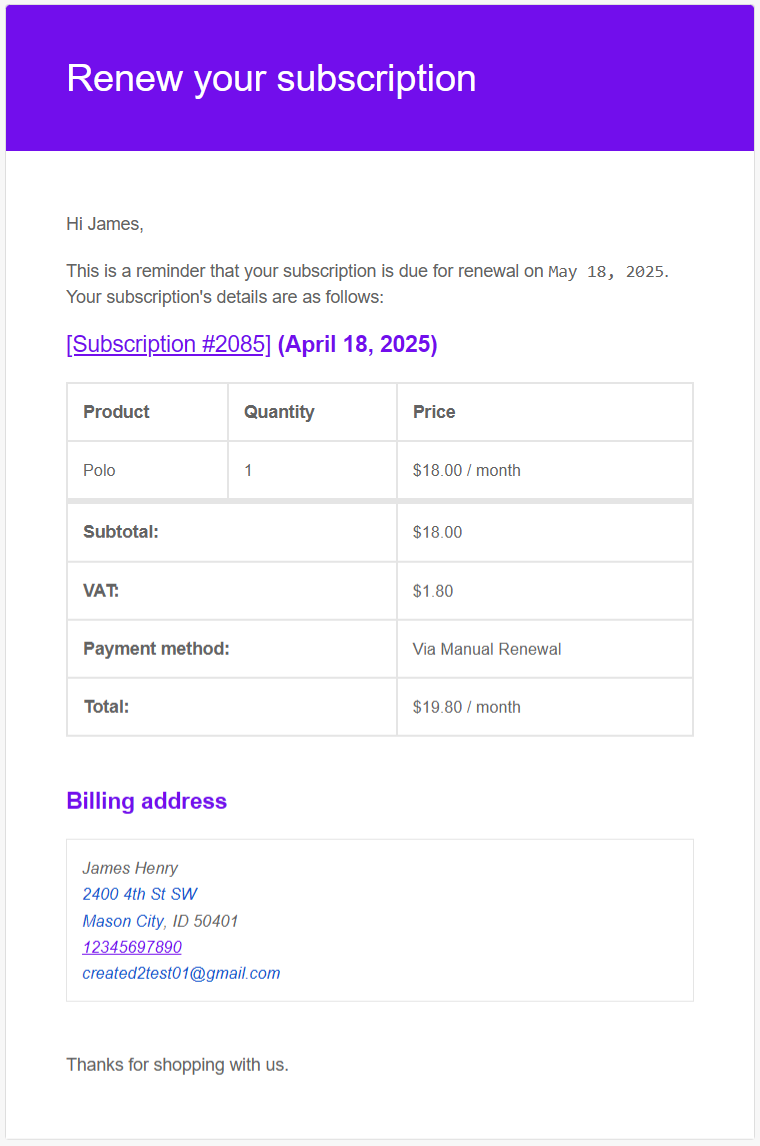Click the Mason City link
The image size is (760, 1146).
123,921
